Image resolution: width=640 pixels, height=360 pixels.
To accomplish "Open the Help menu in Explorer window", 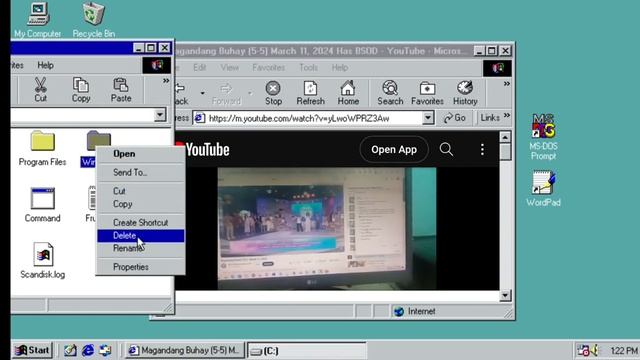I will coord(45,65).
